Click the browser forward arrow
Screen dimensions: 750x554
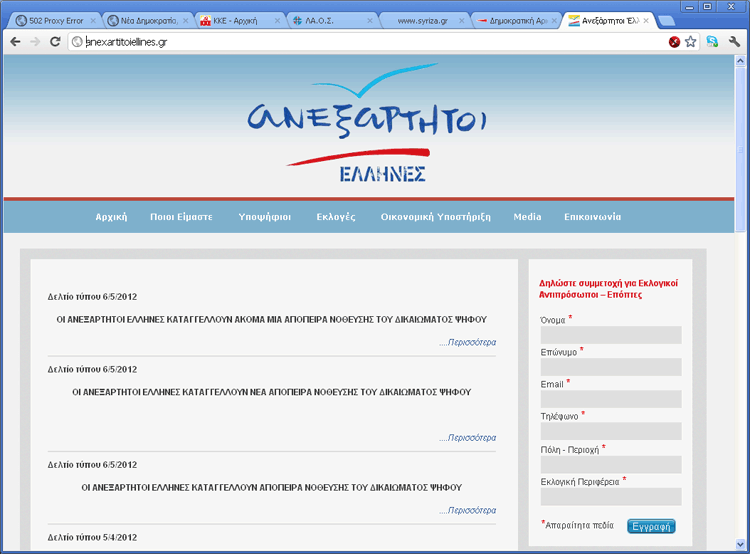point(35,42)
